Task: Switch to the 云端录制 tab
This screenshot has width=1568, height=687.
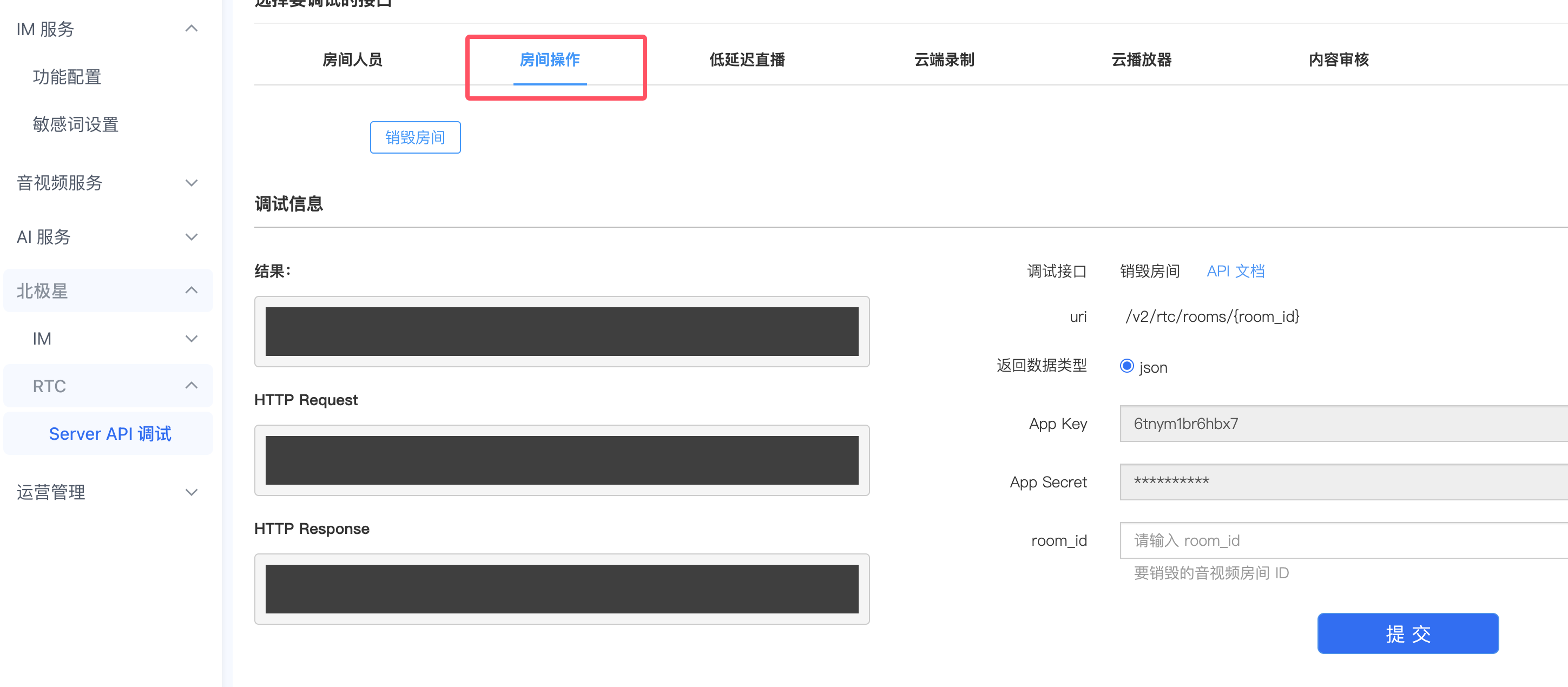Action: pyautogui.click(x=944, y=60)
